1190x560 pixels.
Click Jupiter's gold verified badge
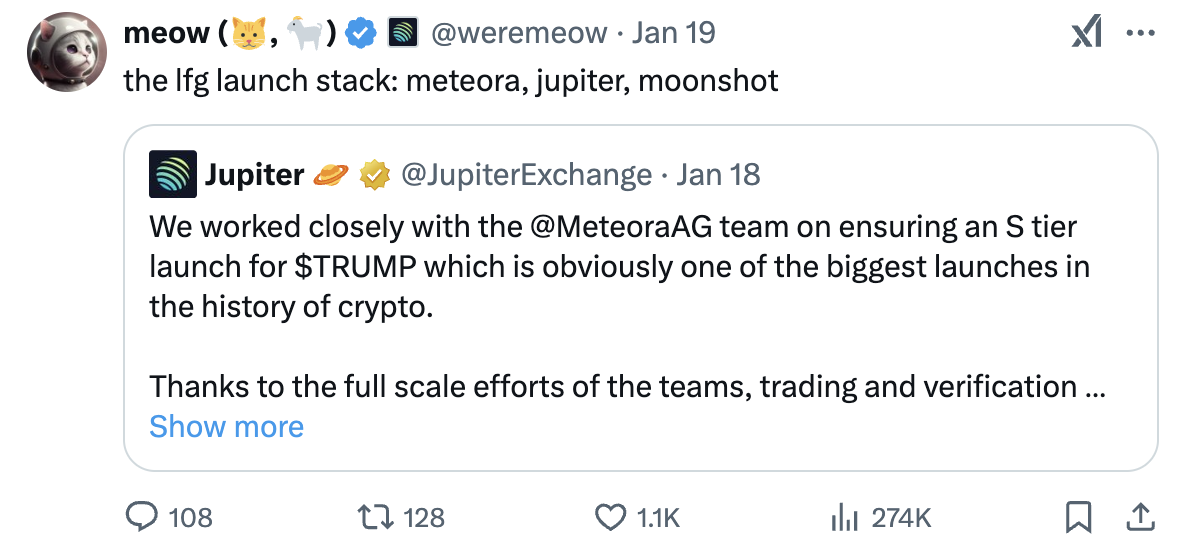pos(375,176)
